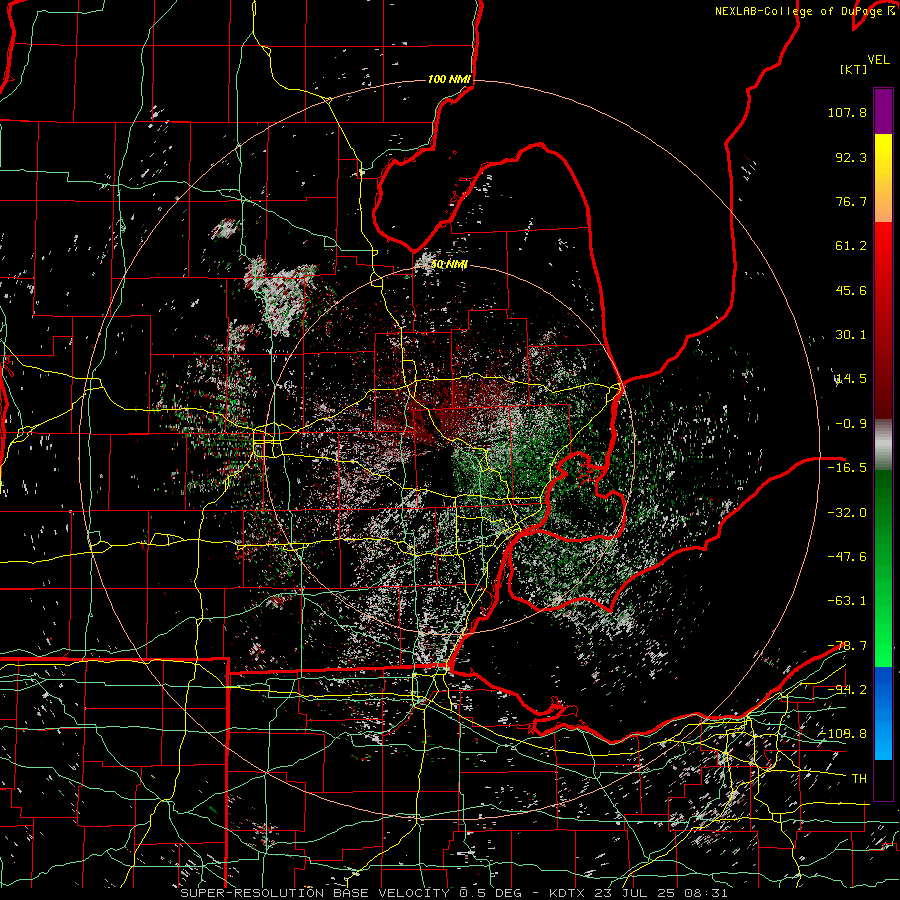Pick the gray near-zero color bar segment
This screenshot has height=900, width=900.
pyautogui.click(x=883, y=445)
